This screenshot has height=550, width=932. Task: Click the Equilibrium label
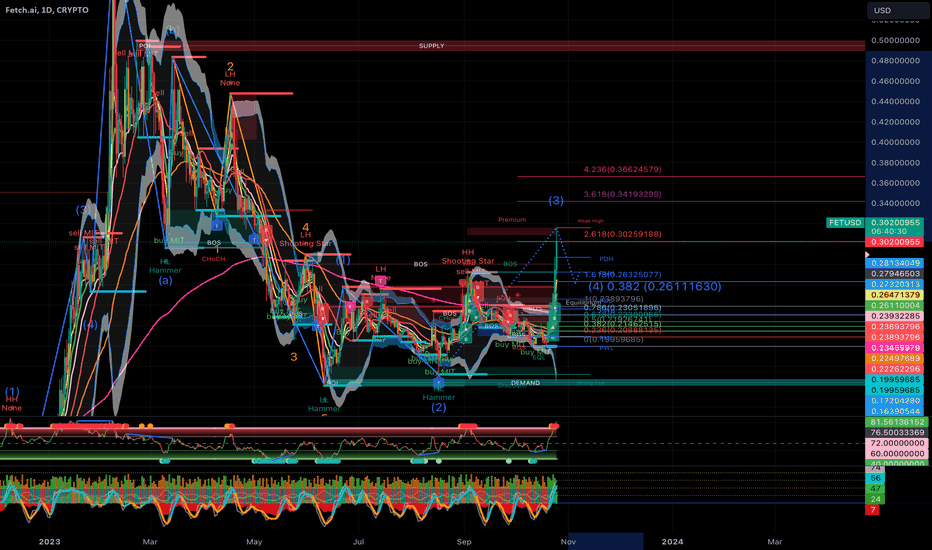[585, 303]
